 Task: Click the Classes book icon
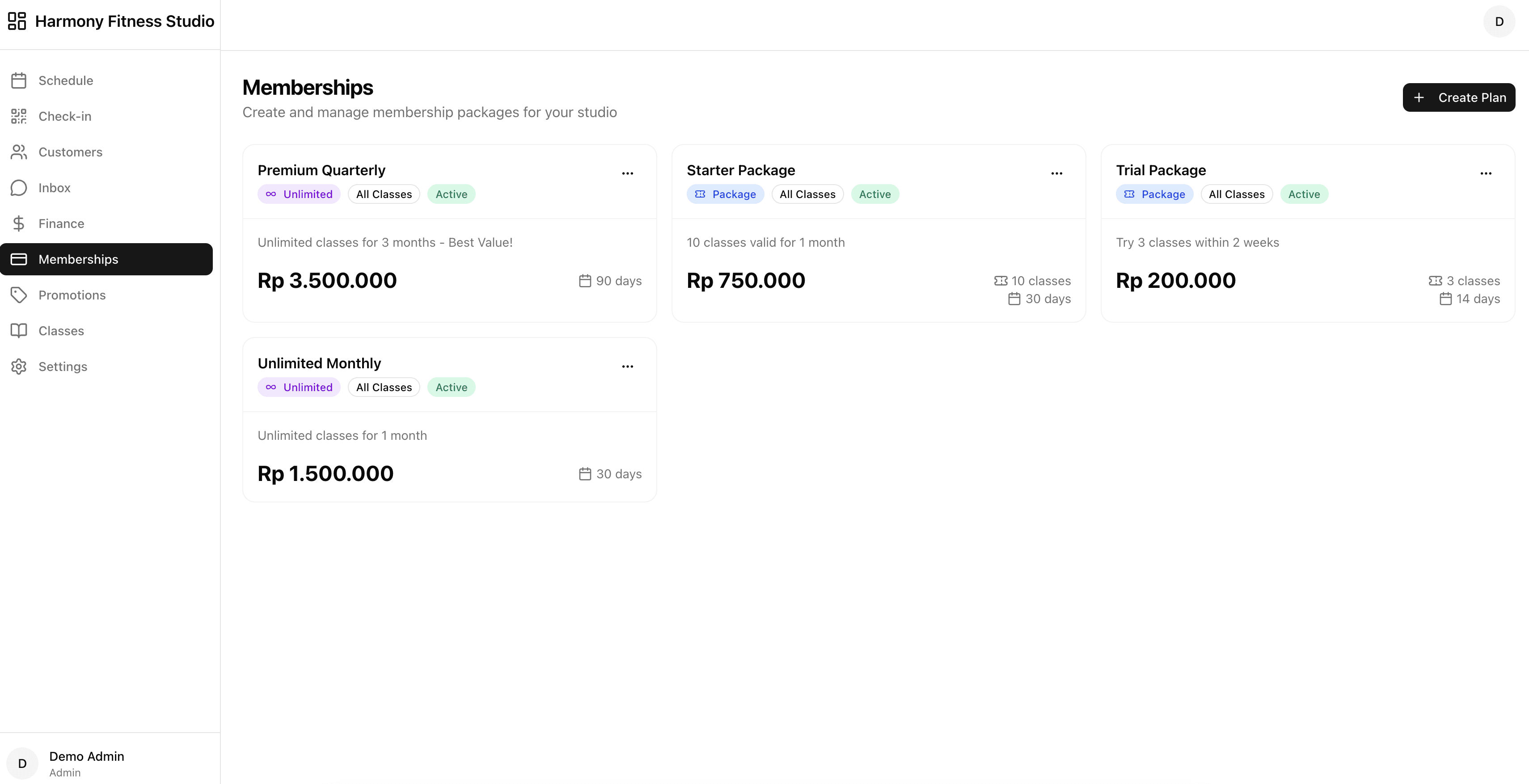click(x=19, y=331)
